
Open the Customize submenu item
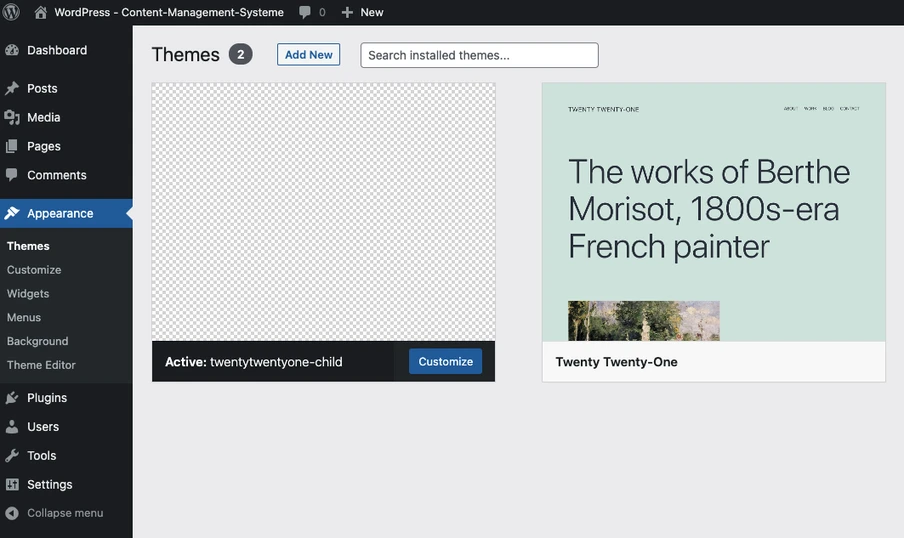(x=34, y=270)
